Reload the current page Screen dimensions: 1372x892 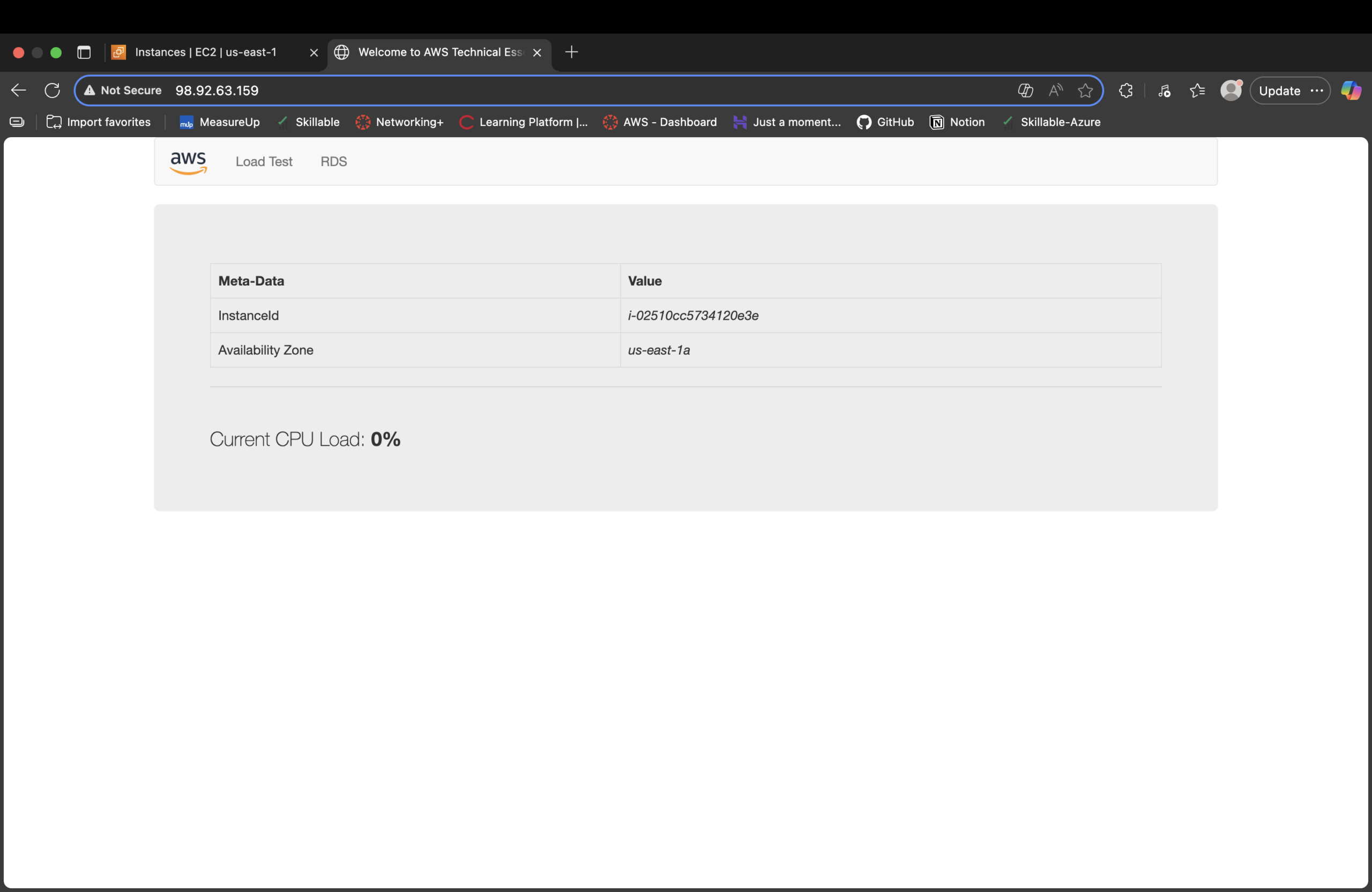click(x=53, y=90)
